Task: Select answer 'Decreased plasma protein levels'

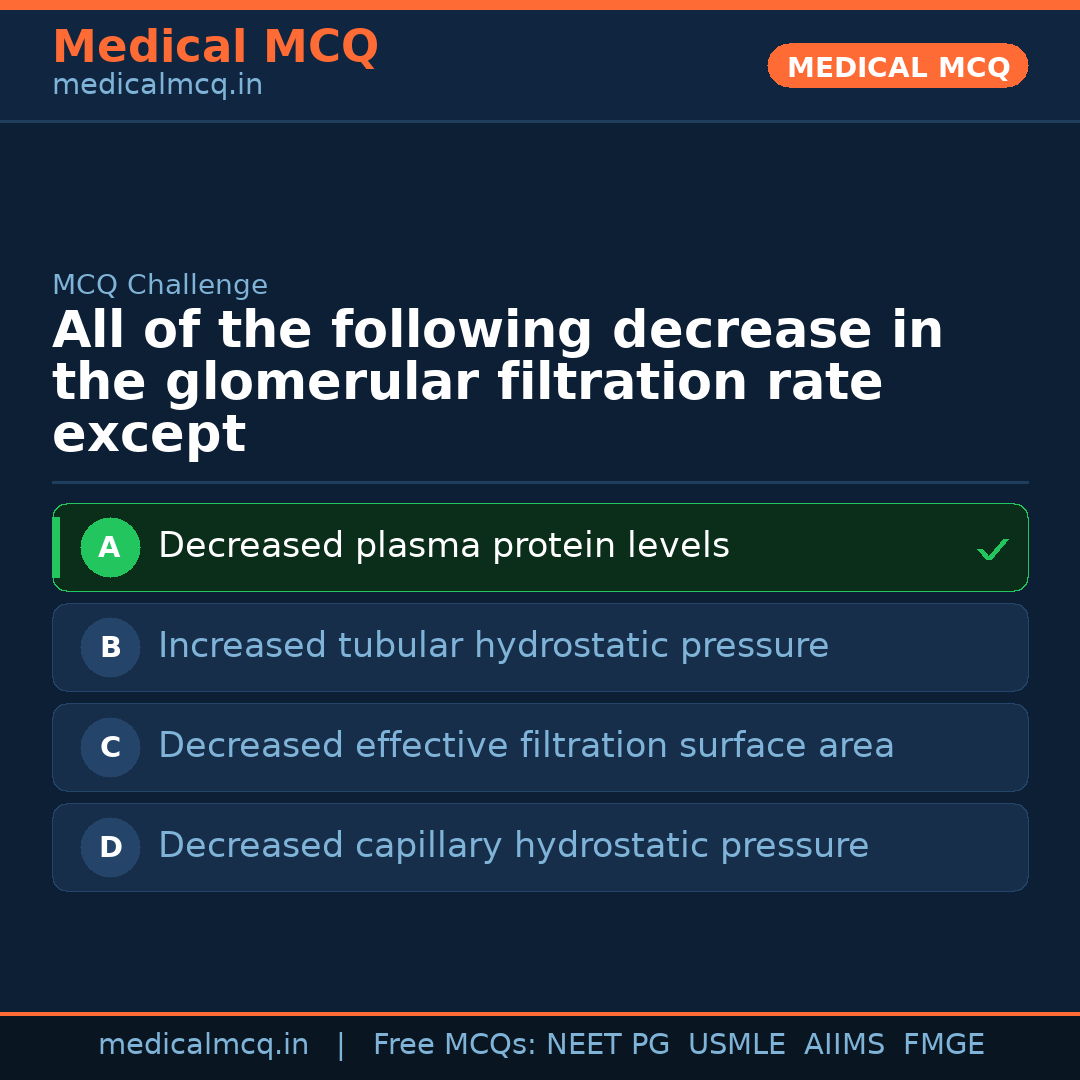Action: 443,546
